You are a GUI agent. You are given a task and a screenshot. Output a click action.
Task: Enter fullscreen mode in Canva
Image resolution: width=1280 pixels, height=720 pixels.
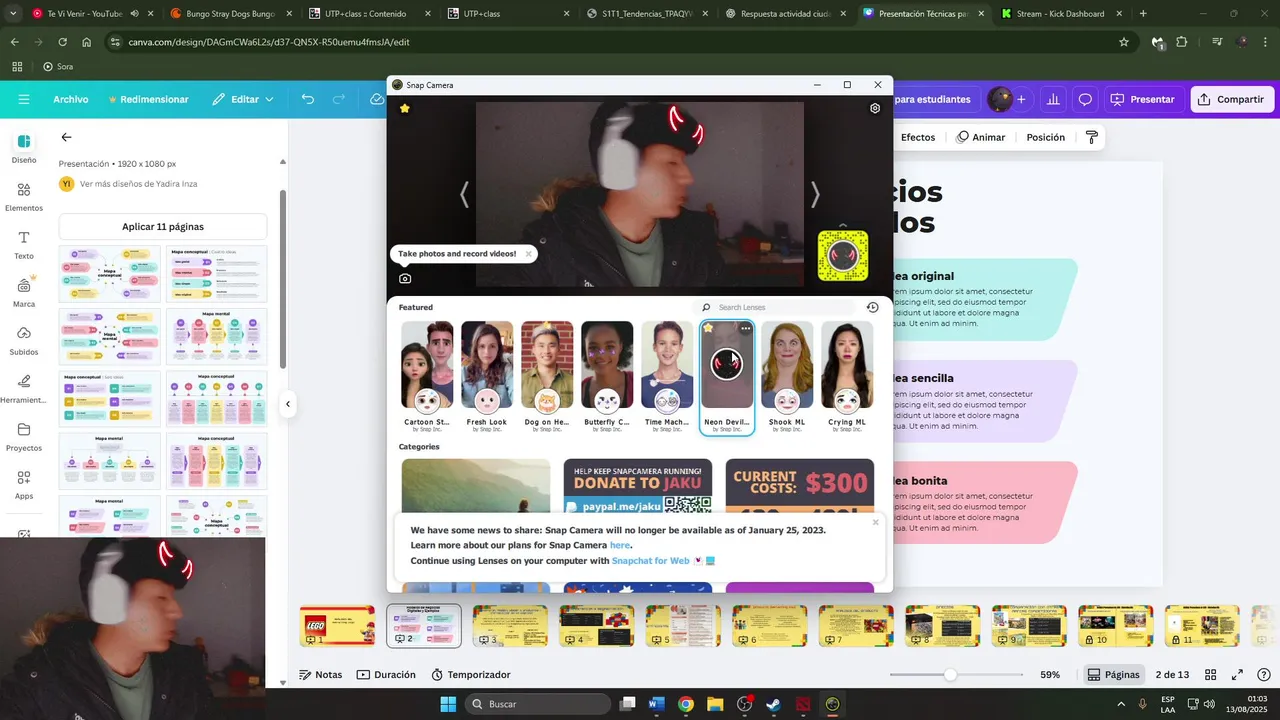(1237, 675)
